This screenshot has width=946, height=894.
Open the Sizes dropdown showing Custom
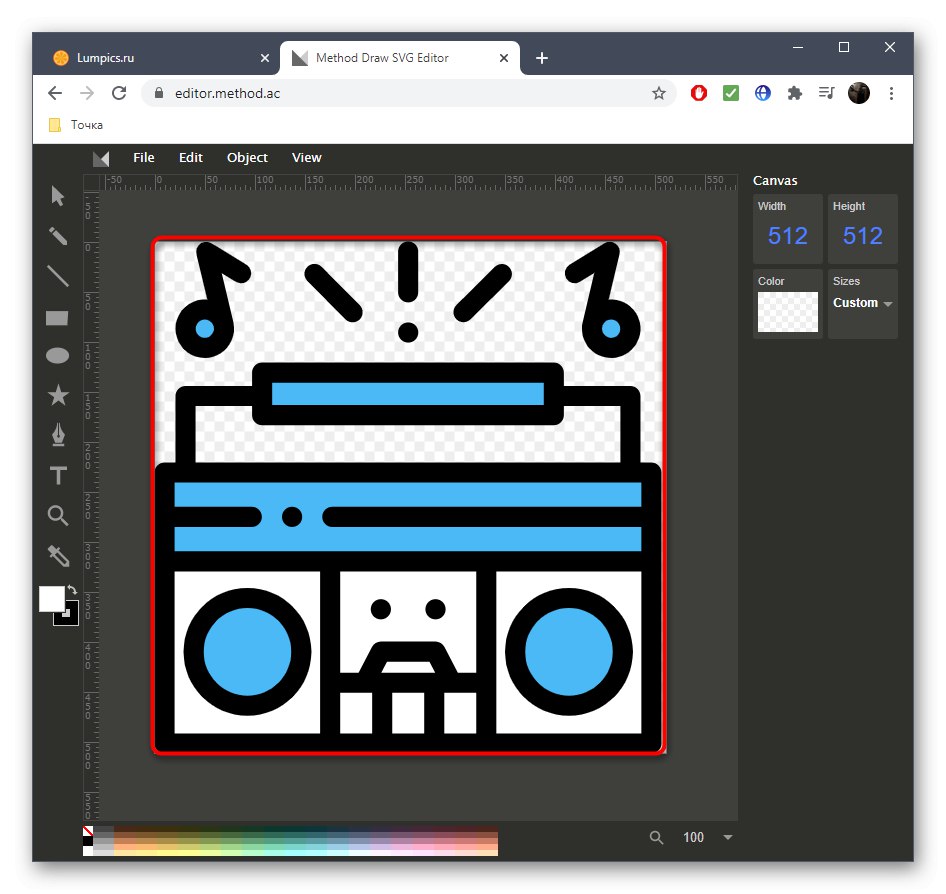click(x=861, y=303)
